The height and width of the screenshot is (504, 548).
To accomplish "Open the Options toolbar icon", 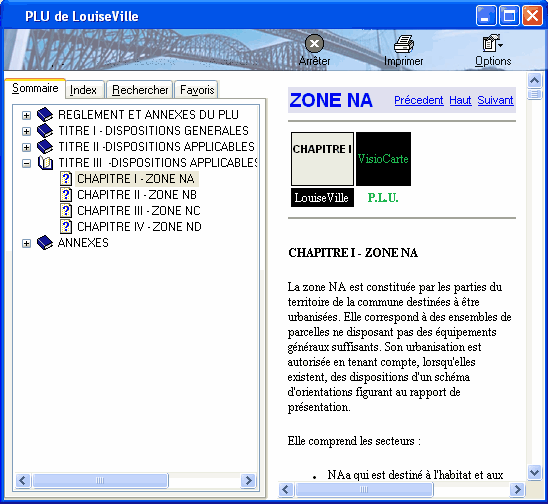I will coord(492,43).
